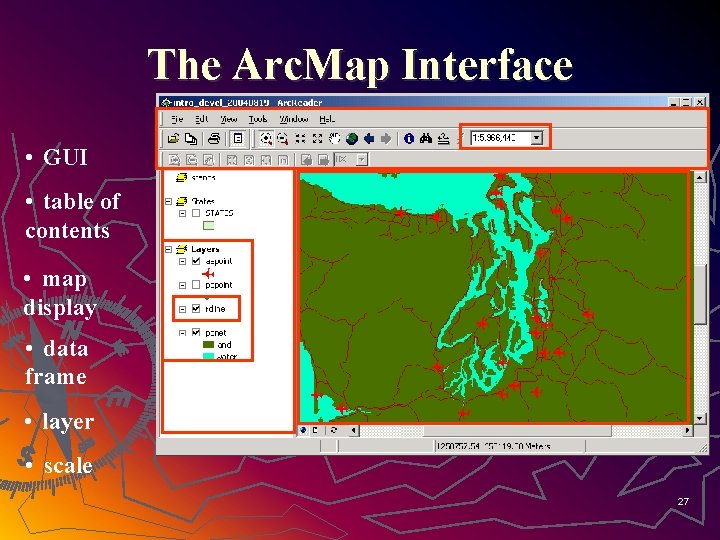Click the layout Zoom Out page icon

click(191, 160)
